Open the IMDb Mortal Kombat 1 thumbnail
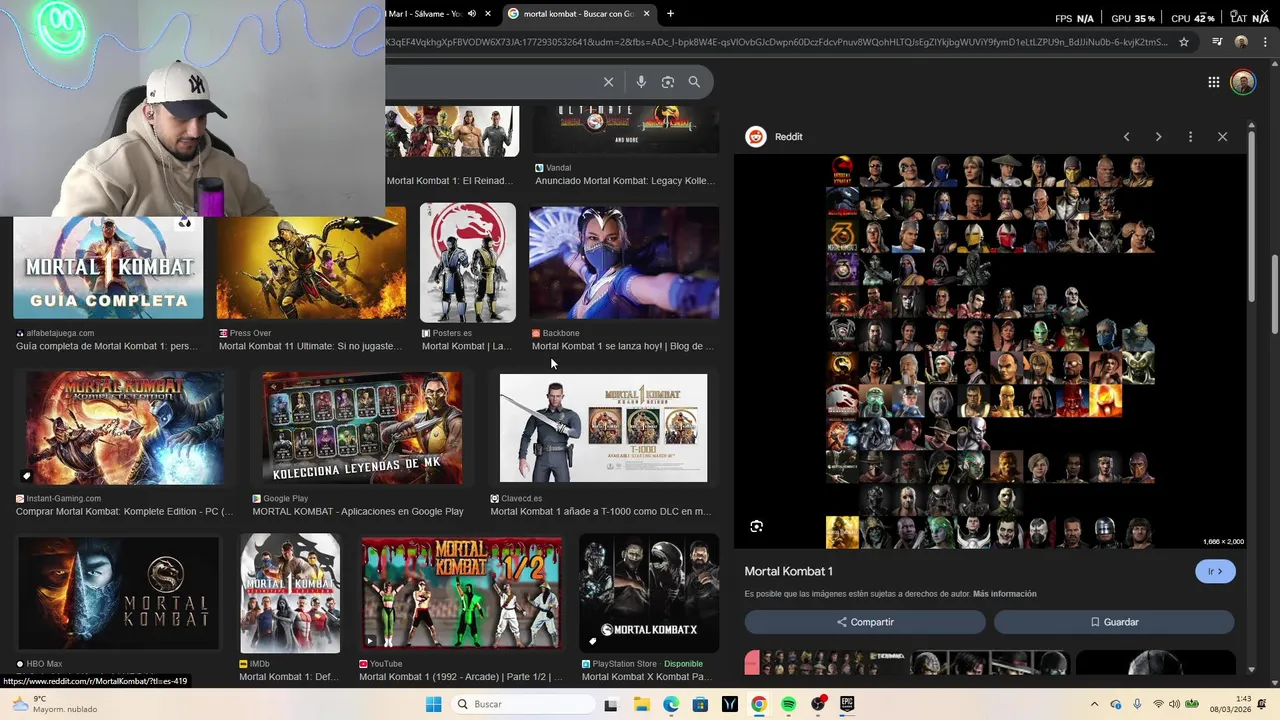This screenshot has width=1280, height=720. [x=290, y=593]
